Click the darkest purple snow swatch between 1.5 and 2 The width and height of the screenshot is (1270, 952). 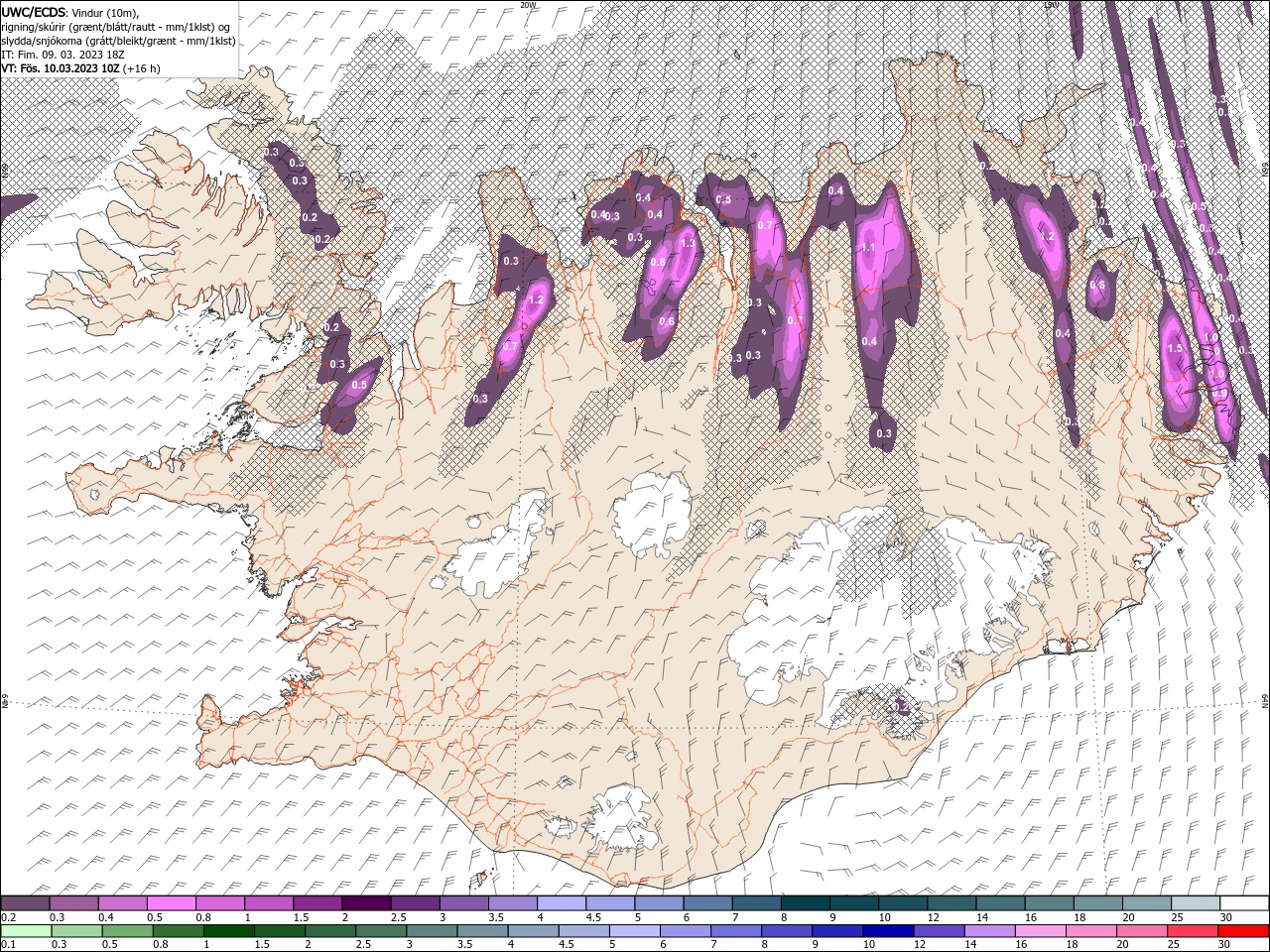tap(365, 903)
